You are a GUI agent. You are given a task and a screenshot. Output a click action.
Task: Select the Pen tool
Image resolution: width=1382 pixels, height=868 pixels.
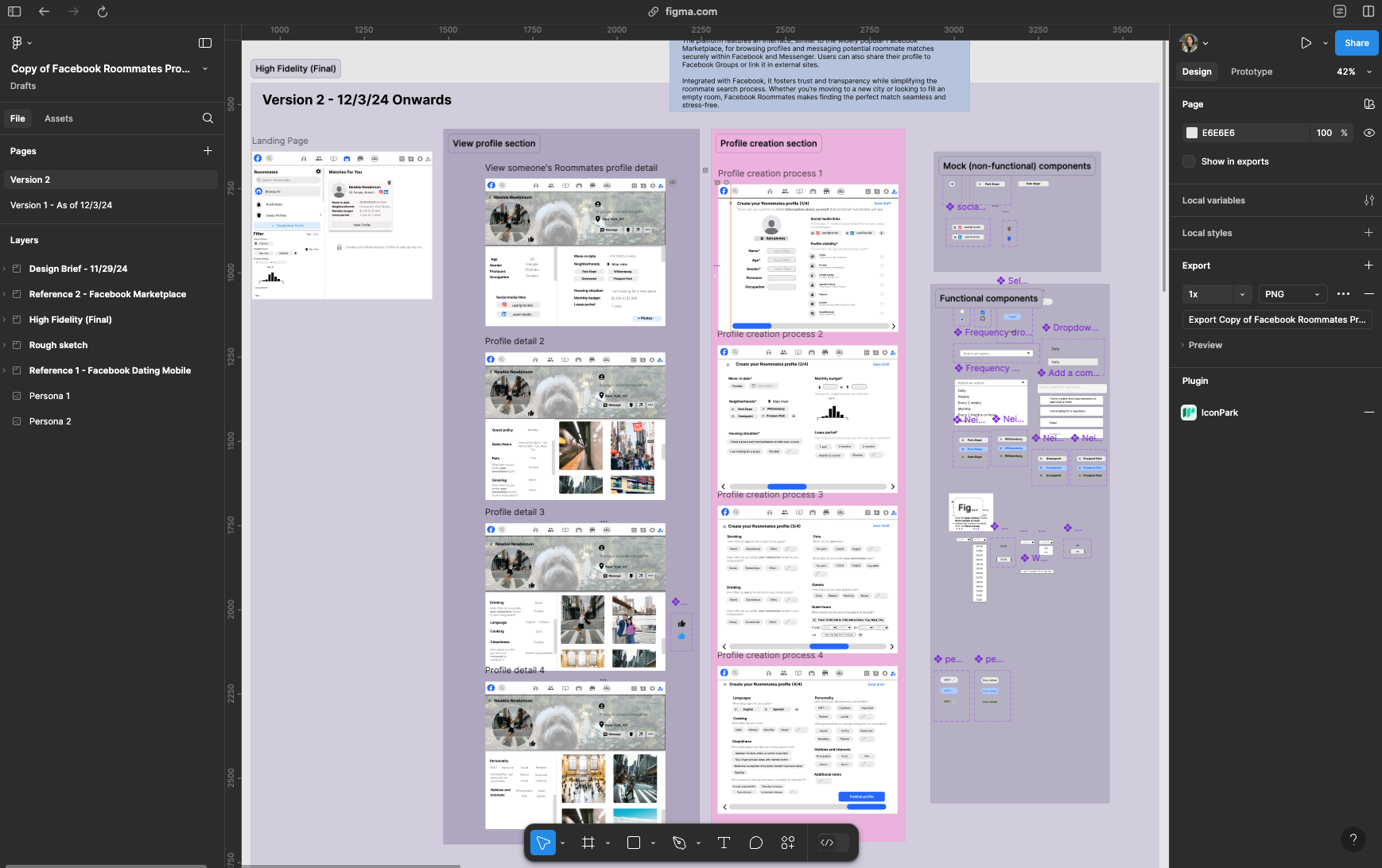click(x=679, y=843)
